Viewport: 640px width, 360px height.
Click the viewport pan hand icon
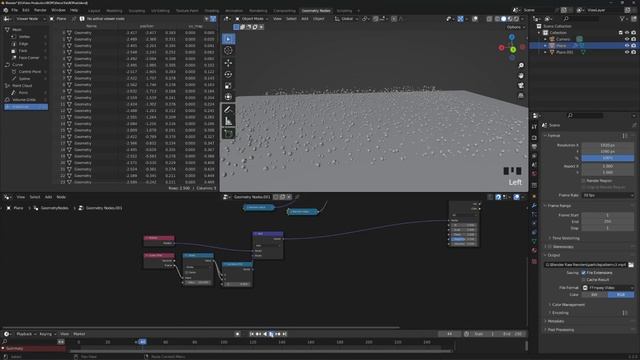[x=521, y=76]
